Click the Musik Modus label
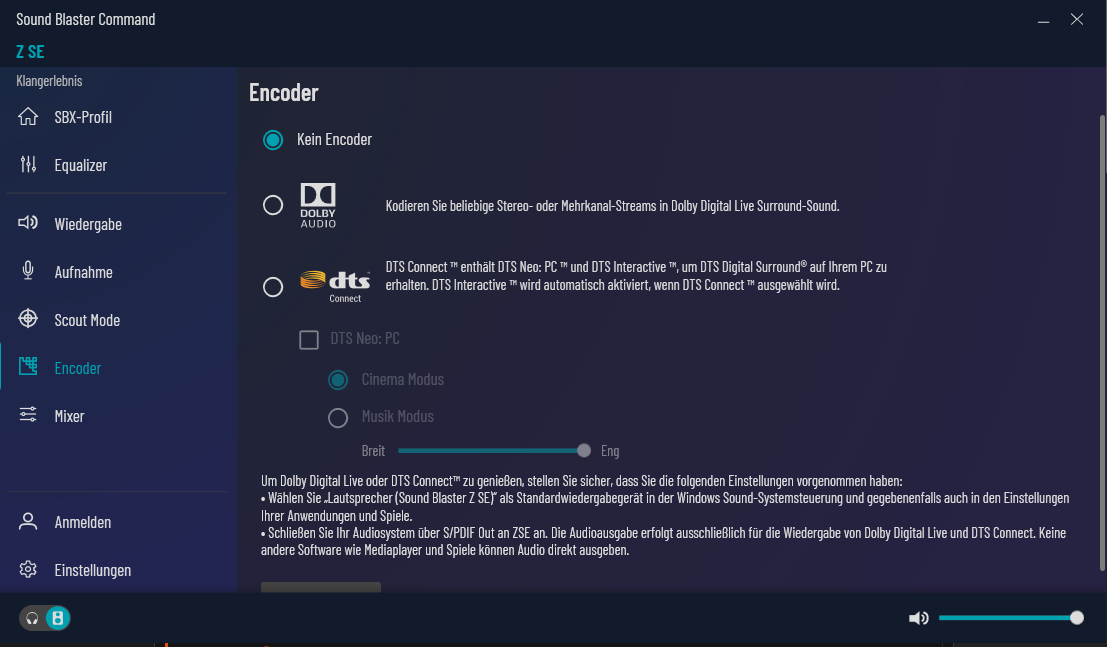Viewport: 1107px width, 647px height. coord(397,416)
